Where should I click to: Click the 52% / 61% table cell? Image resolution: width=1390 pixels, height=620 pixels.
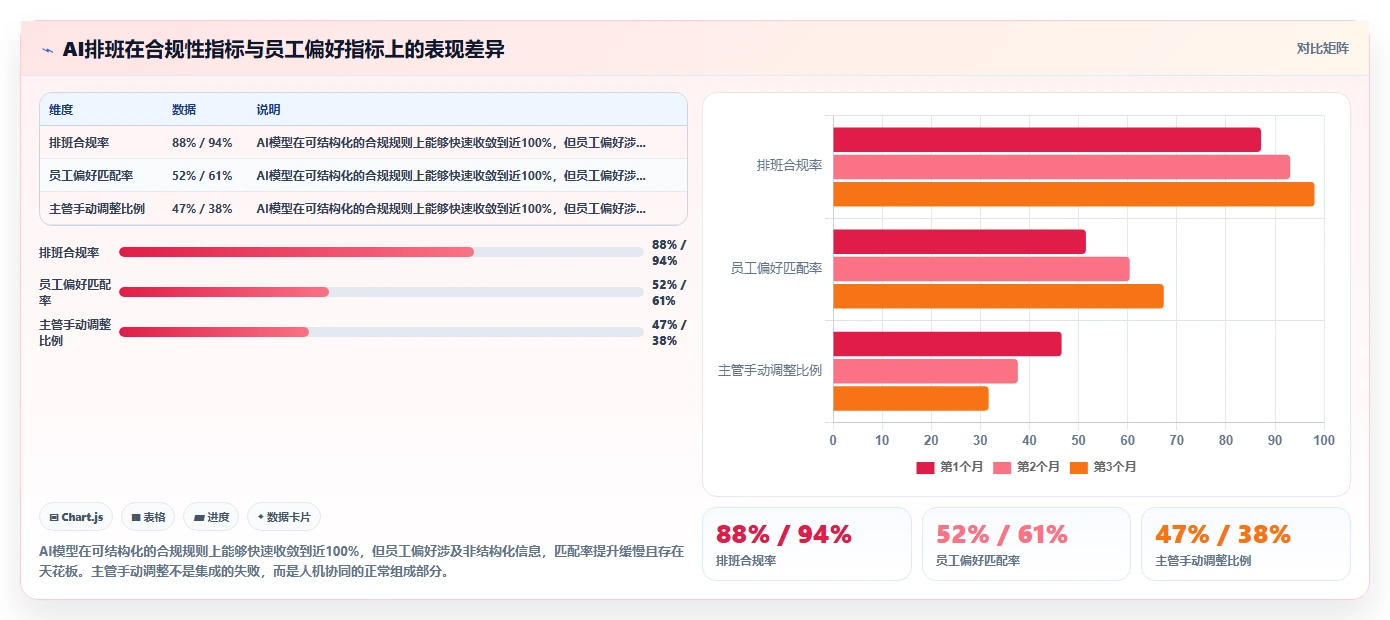coord(202,175)
